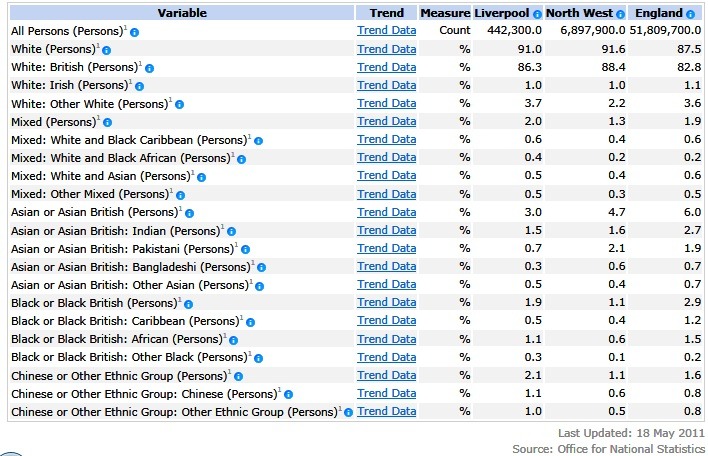
Task: Open info icon for Black or Black British: Caribbean
Action: [x=251, y=322]
